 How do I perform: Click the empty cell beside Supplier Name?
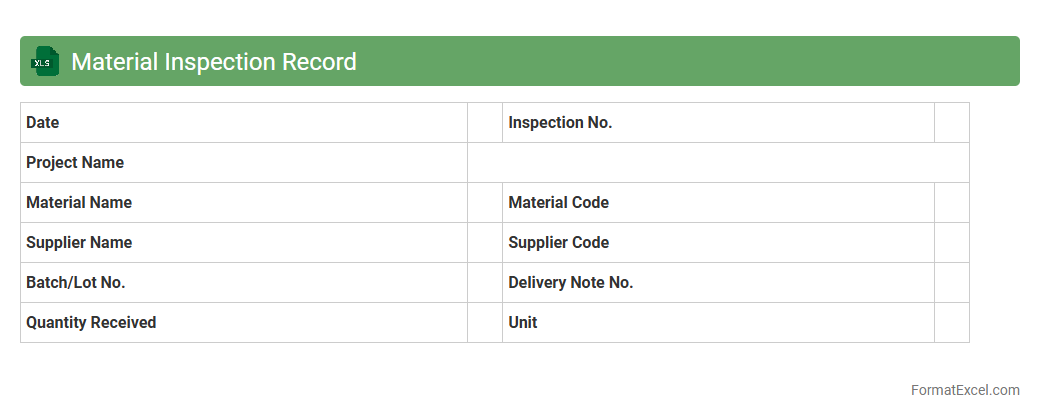pyautogui.click(x=485, y=243)
